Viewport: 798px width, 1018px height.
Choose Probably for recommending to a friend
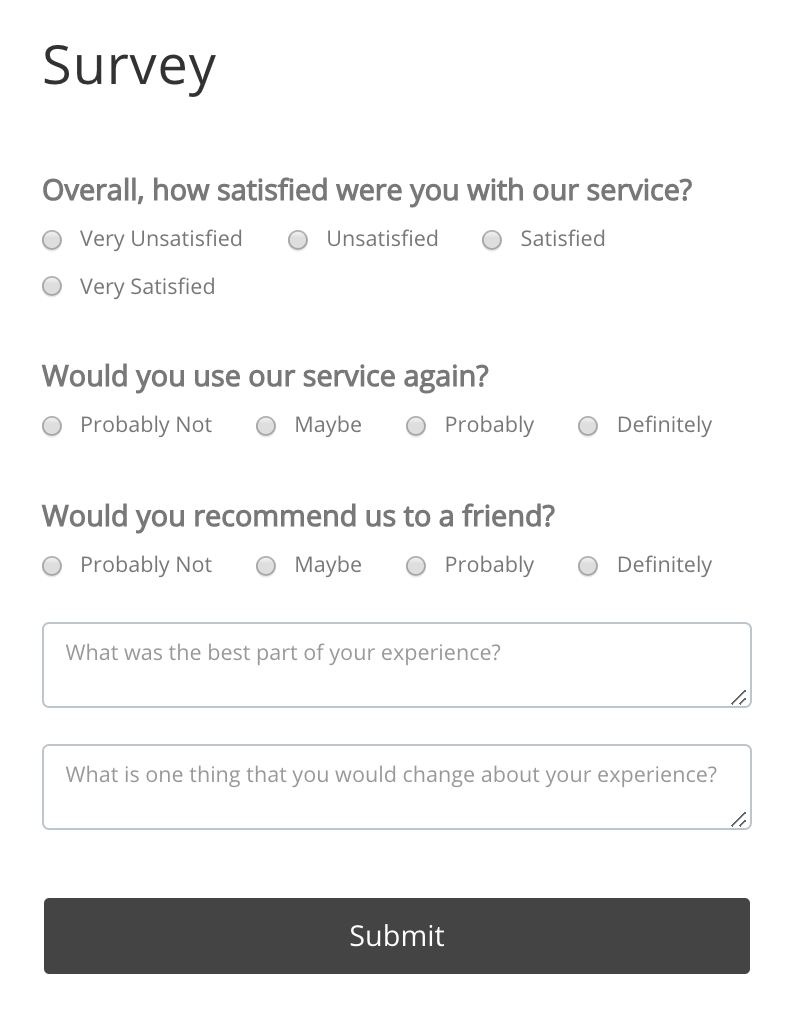[x=415, y=566]
